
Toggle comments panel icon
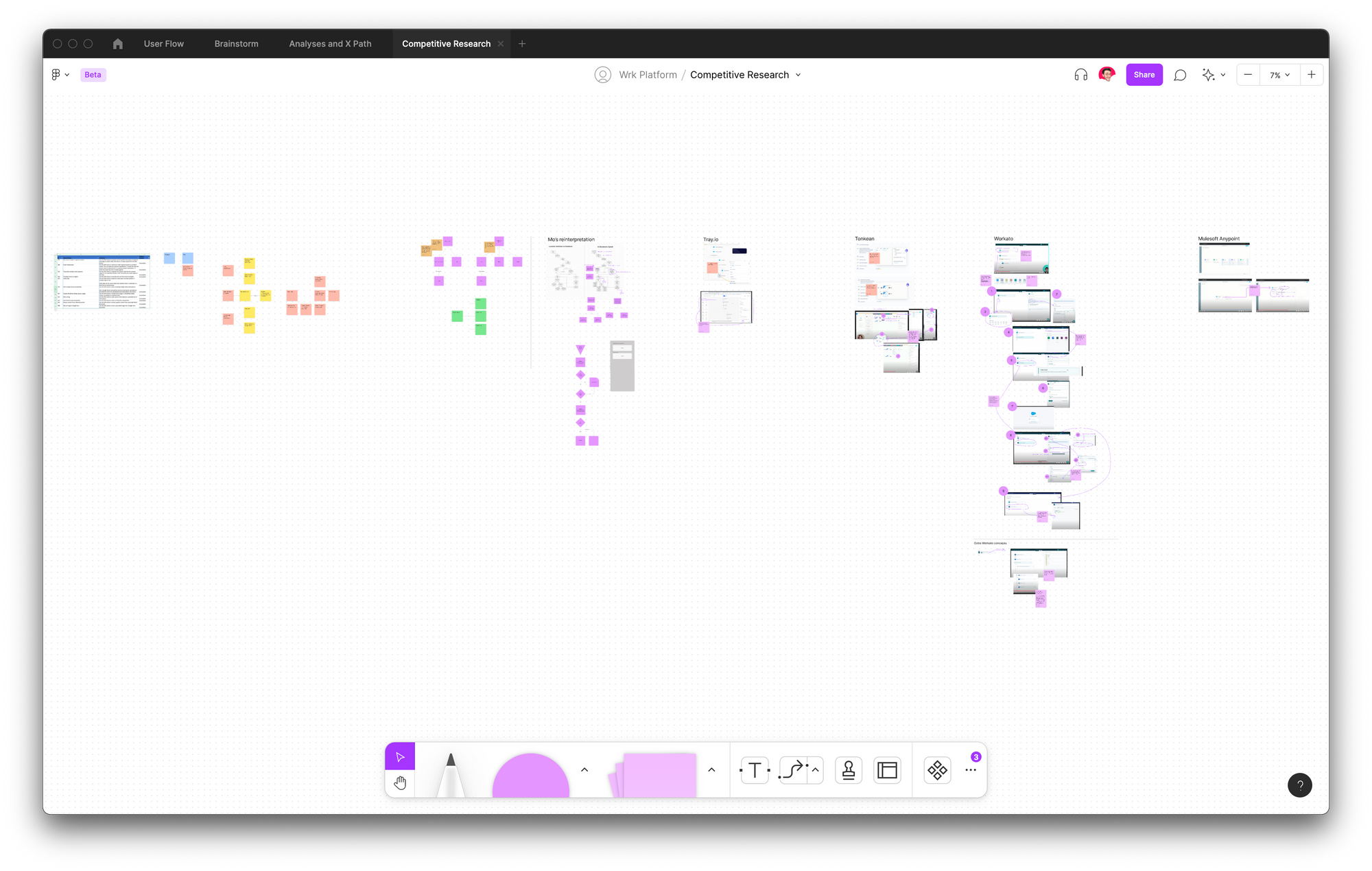1179,74
